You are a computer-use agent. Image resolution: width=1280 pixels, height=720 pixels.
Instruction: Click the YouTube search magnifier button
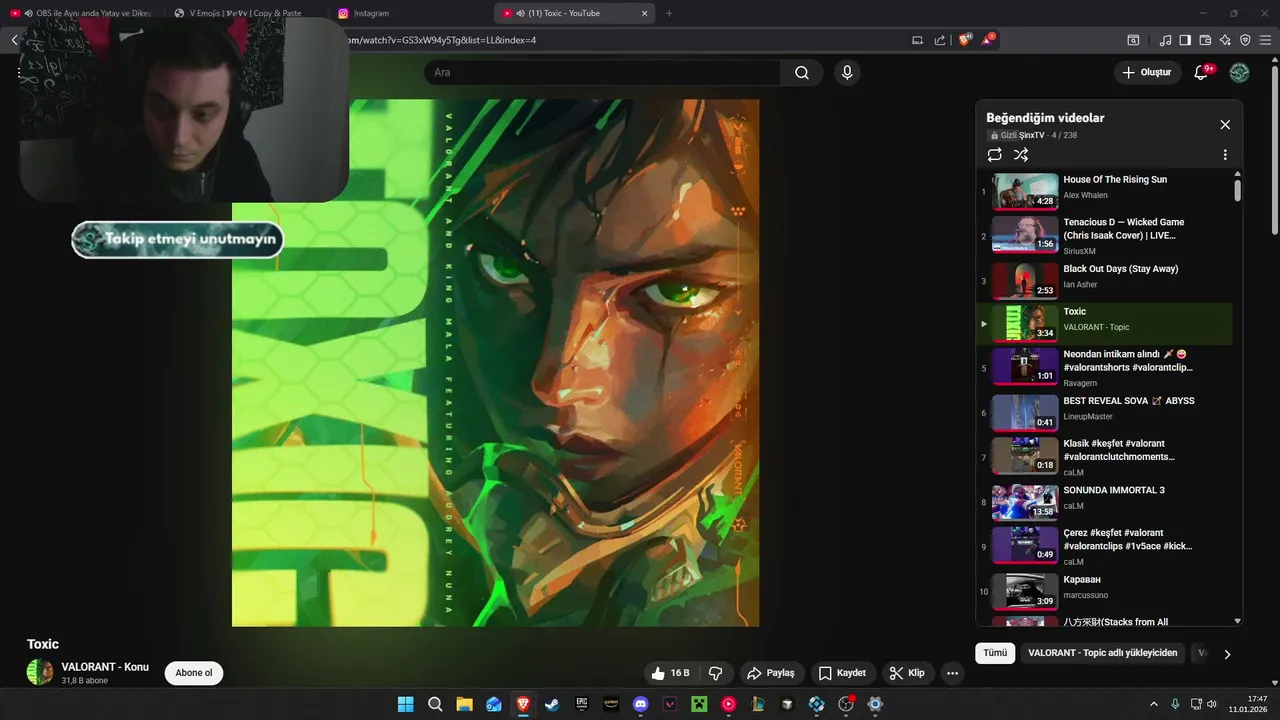[802, 73]
